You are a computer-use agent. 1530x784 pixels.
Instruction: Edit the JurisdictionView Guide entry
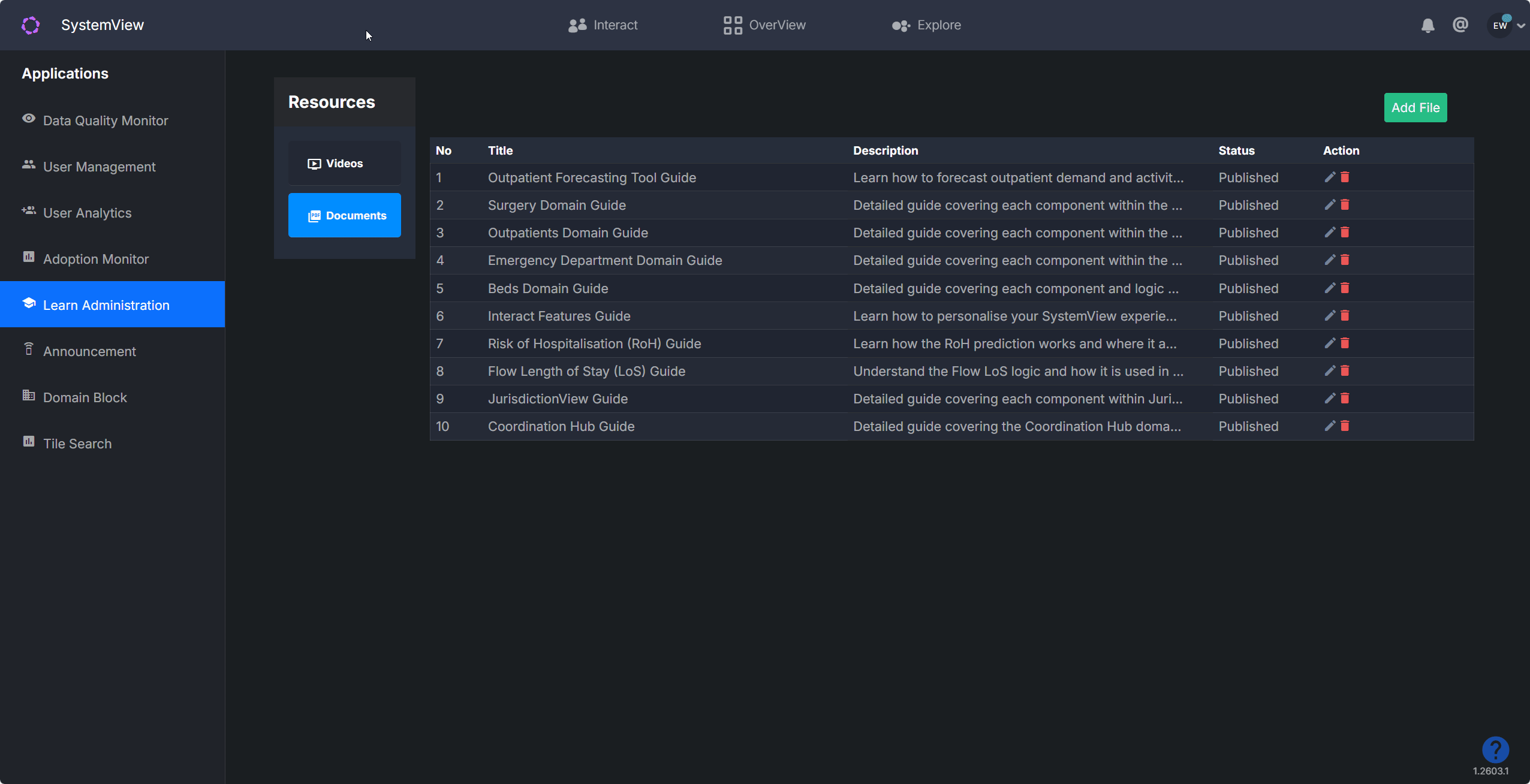click(x=1330, y=399)
